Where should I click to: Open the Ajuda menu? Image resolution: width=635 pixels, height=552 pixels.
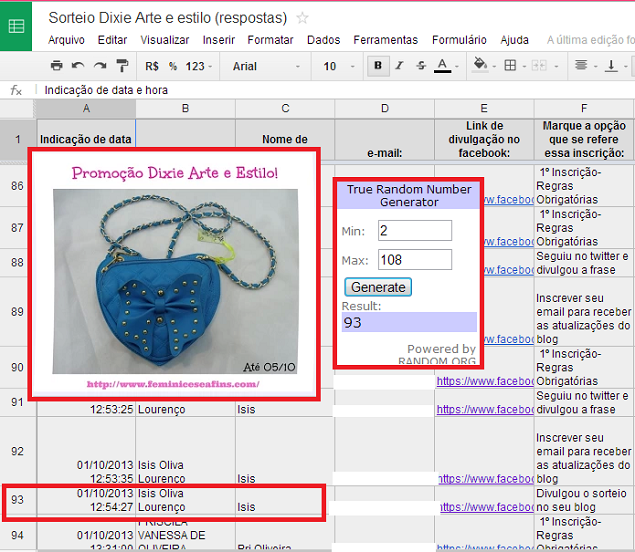tap(514, 40)
